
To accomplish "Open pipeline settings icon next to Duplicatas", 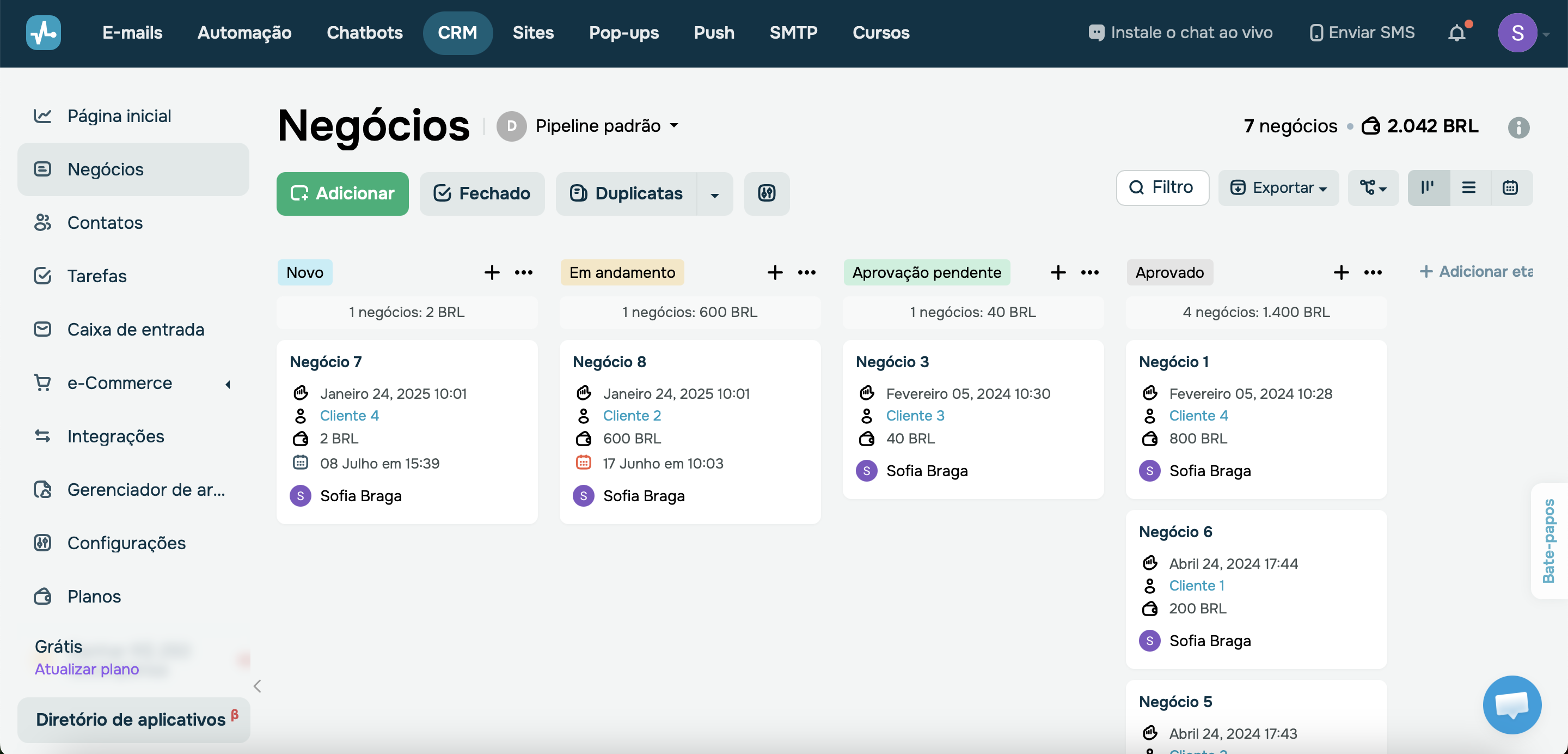I will tap(767, 194).
